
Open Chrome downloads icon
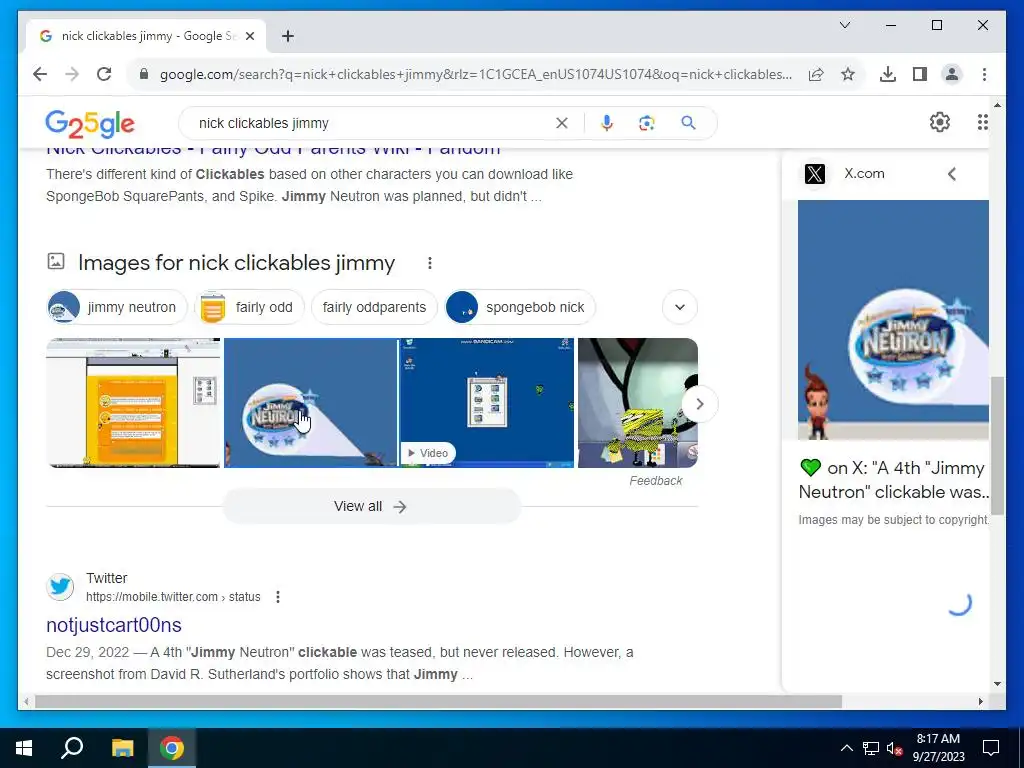[x=888, y=74]
